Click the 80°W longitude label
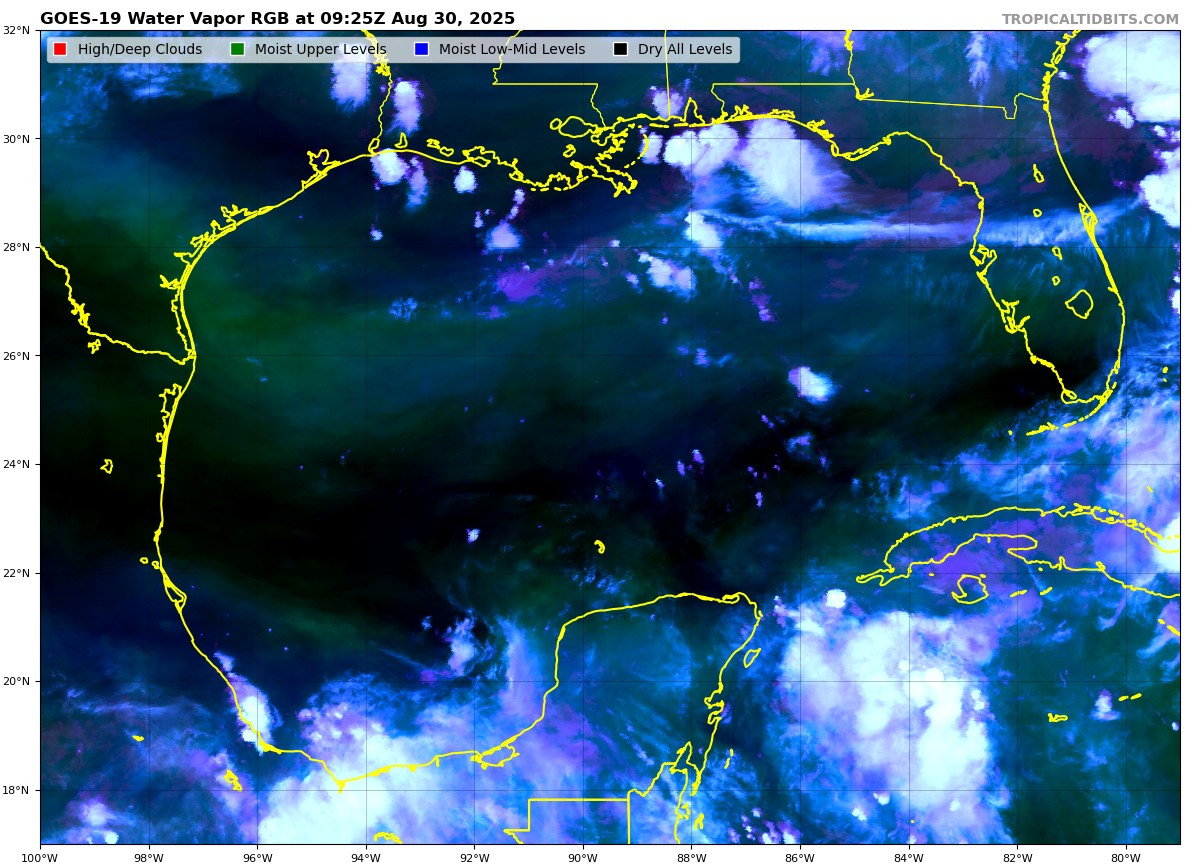The image size is (1200, 867). [x=1126, y=857]
